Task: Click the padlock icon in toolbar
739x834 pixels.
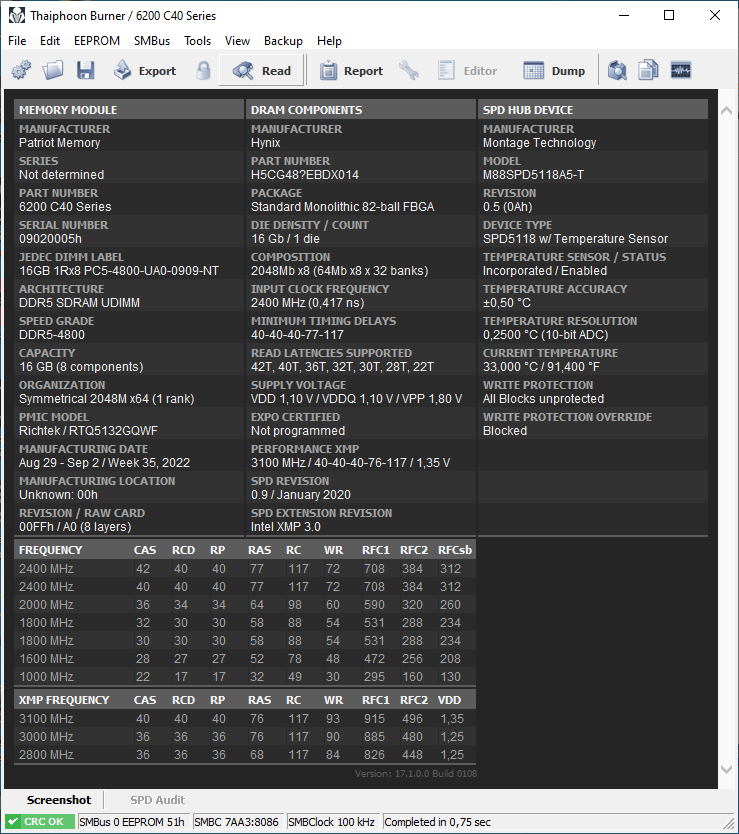Action: pos(203,70)
